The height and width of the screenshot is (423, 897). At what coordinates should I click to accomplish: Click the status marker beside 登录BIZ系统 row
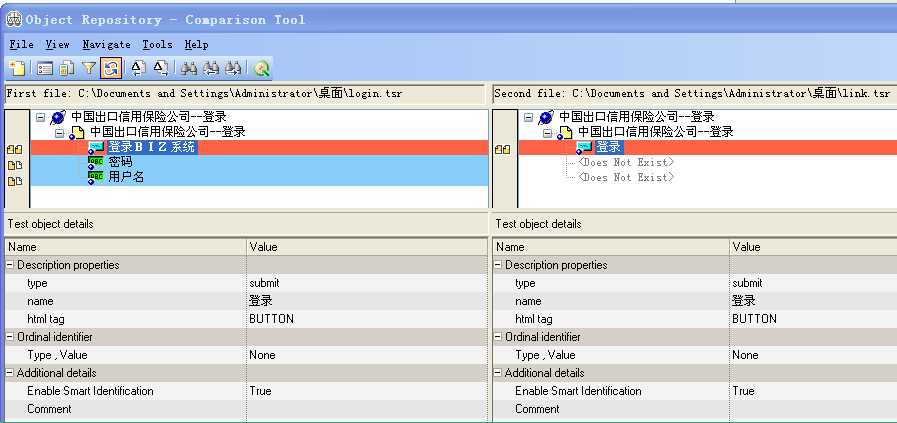click(x=15, y=149)
